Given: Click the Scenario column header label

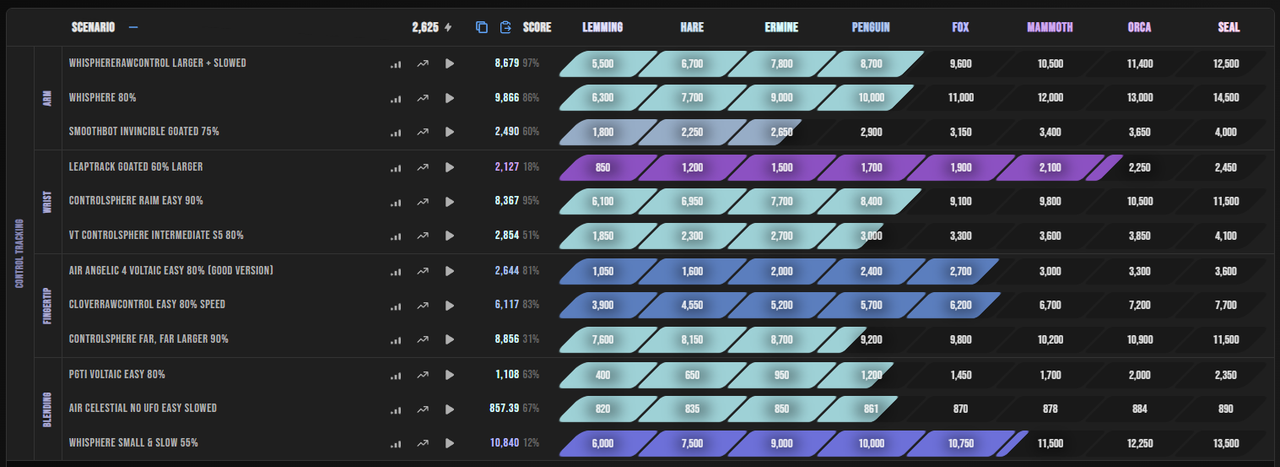Looking at the screenshot, I should click(x=93, y=27).
